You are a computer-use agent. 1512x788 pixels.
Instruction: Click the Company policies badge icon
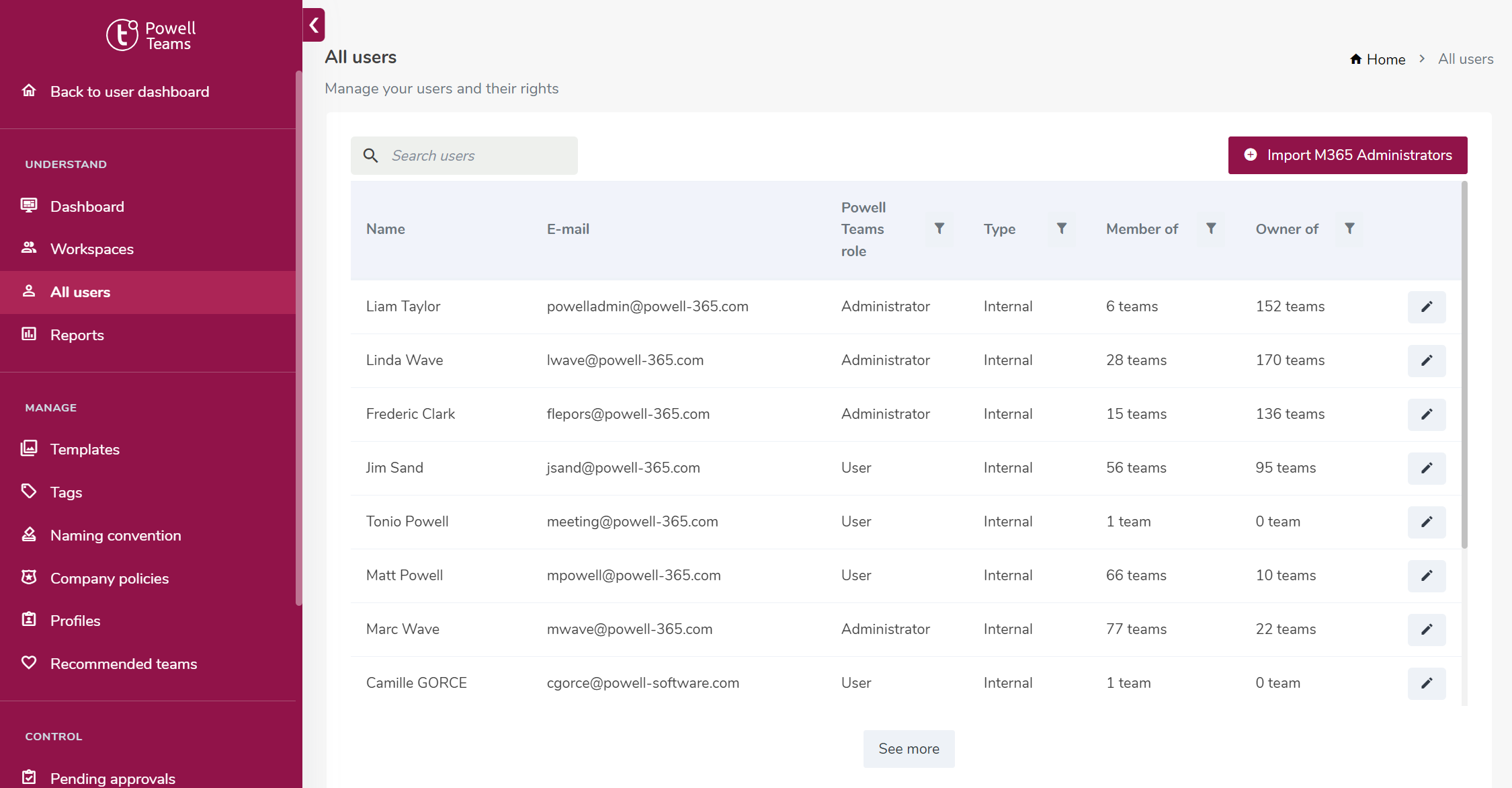pos(29,577)
